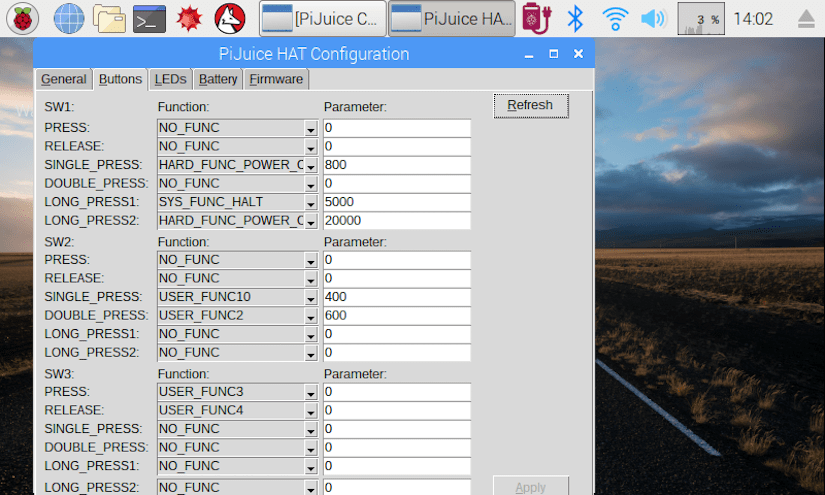This screenshot has width=825, height=495.
Task: Open the Raspberry Pi main menu
Action: [22, 18]
